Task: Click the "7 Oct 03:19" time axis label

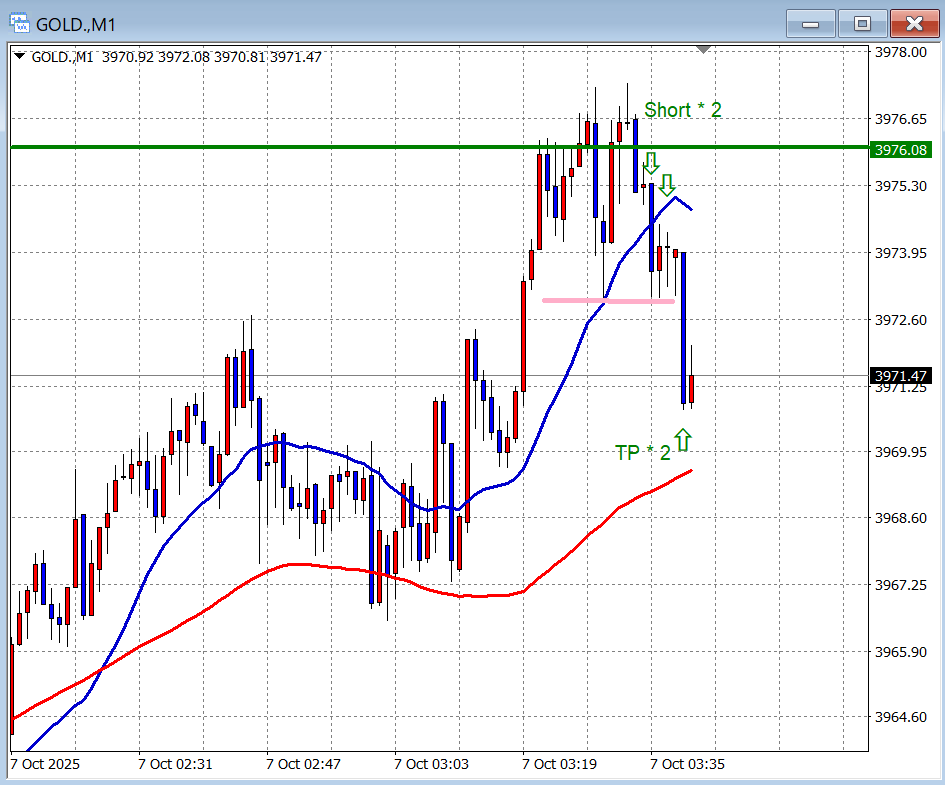Action: (558, 765)
